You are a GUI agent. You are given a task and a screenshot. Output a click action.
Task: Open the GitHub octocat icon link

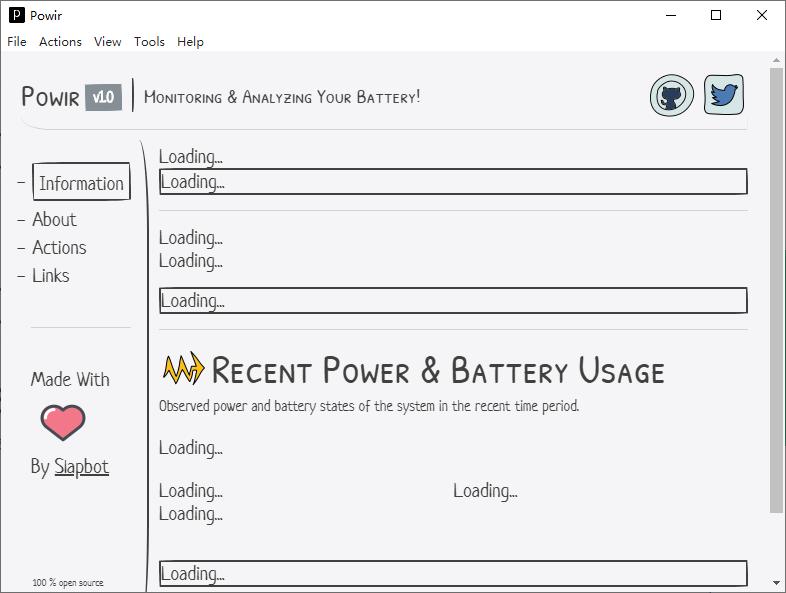pos(672,95)
